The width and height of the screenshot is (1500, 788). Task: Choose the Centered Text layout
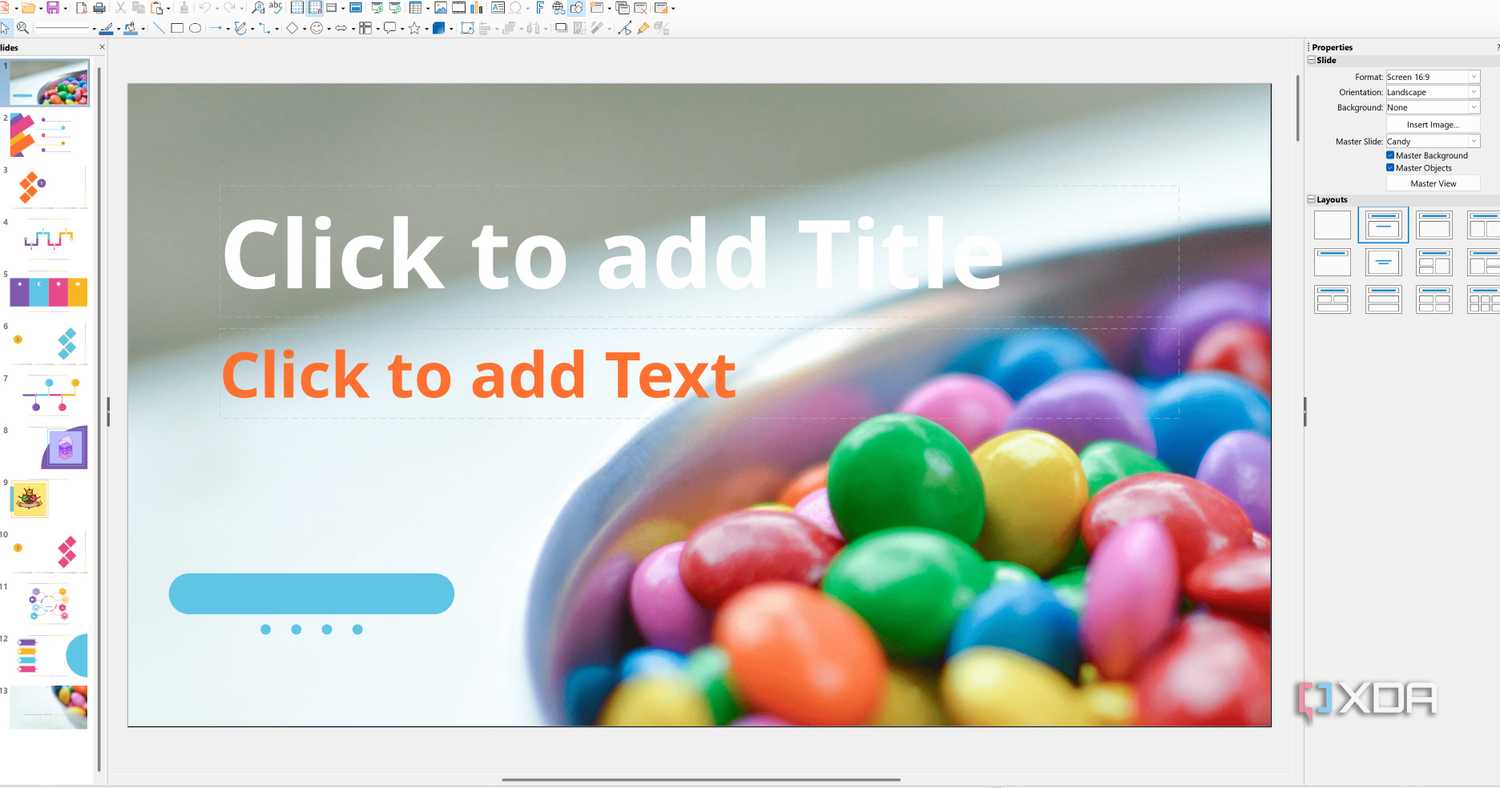[x=1383, y=262]
